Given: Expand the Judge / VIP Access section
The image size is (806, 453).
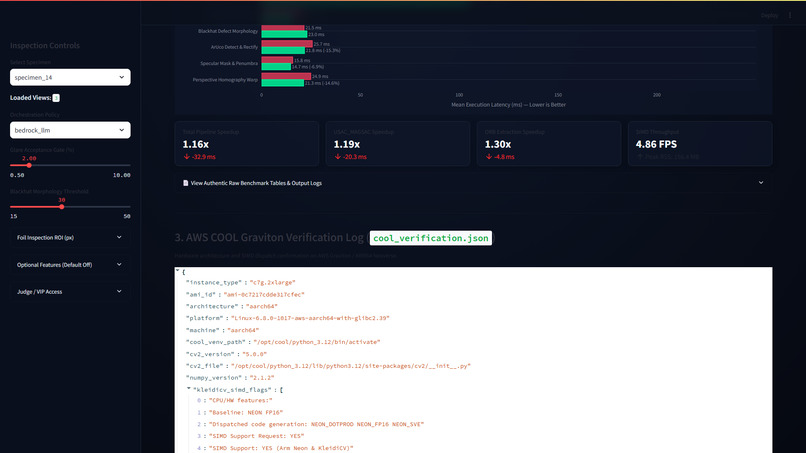Looking at the screenshot, I should click(70, 292).
